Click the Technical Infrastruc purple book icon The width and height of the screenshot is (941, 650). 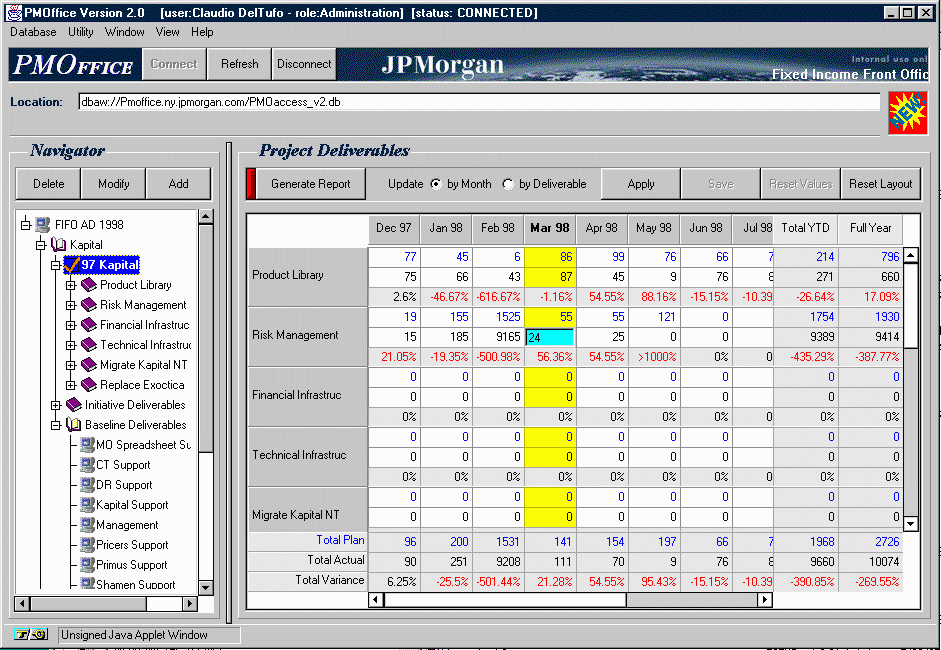tap(88, 345)
